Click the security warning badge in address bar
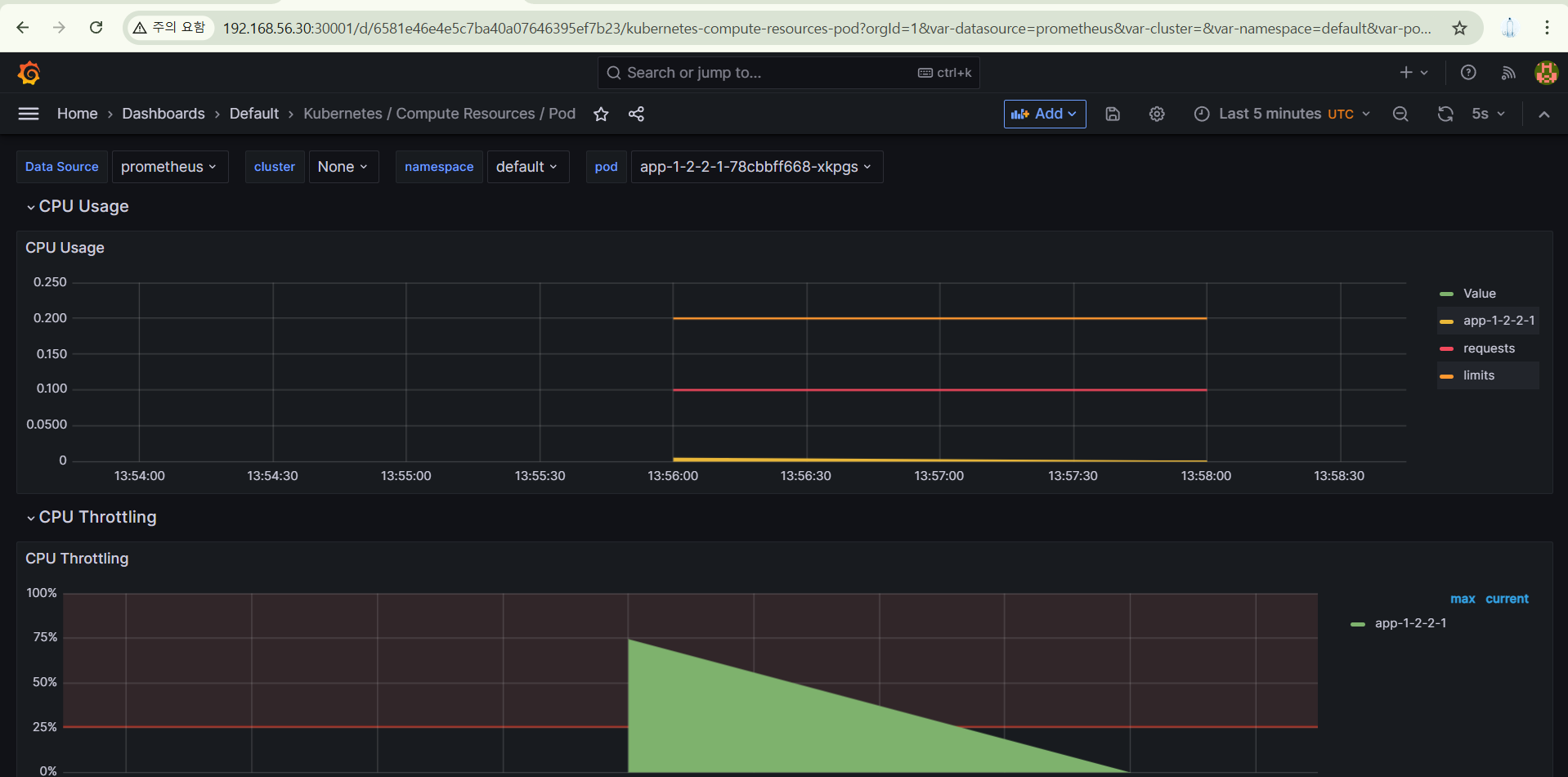Image resolution: width=1568 pixels, height=777 pixels. pyautogui.click(x=169, y=28)
